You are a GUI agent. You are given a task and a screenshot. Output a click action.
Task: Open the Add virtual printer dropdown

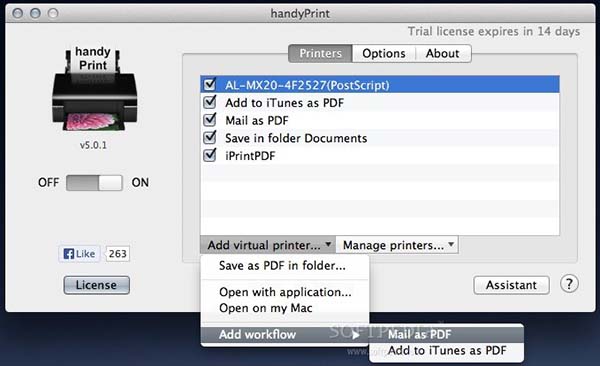tap(268, 245)
